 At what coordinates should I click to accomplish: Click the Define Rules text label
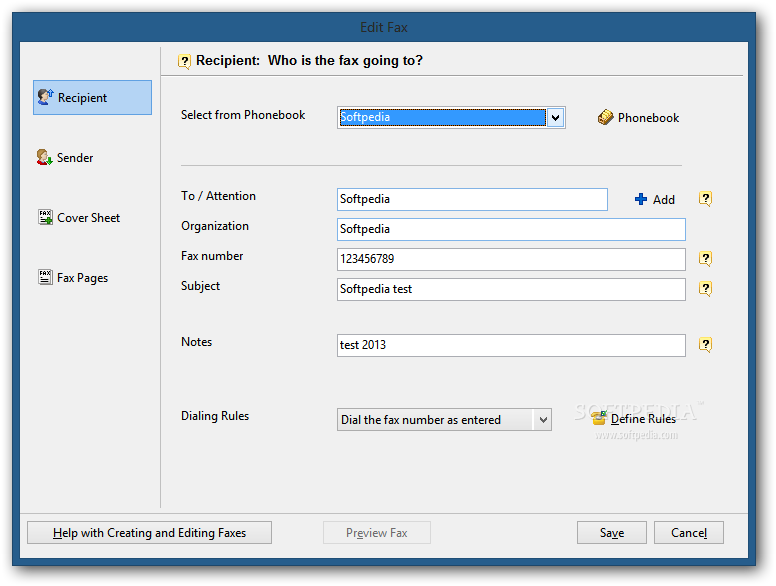point(643,419)
